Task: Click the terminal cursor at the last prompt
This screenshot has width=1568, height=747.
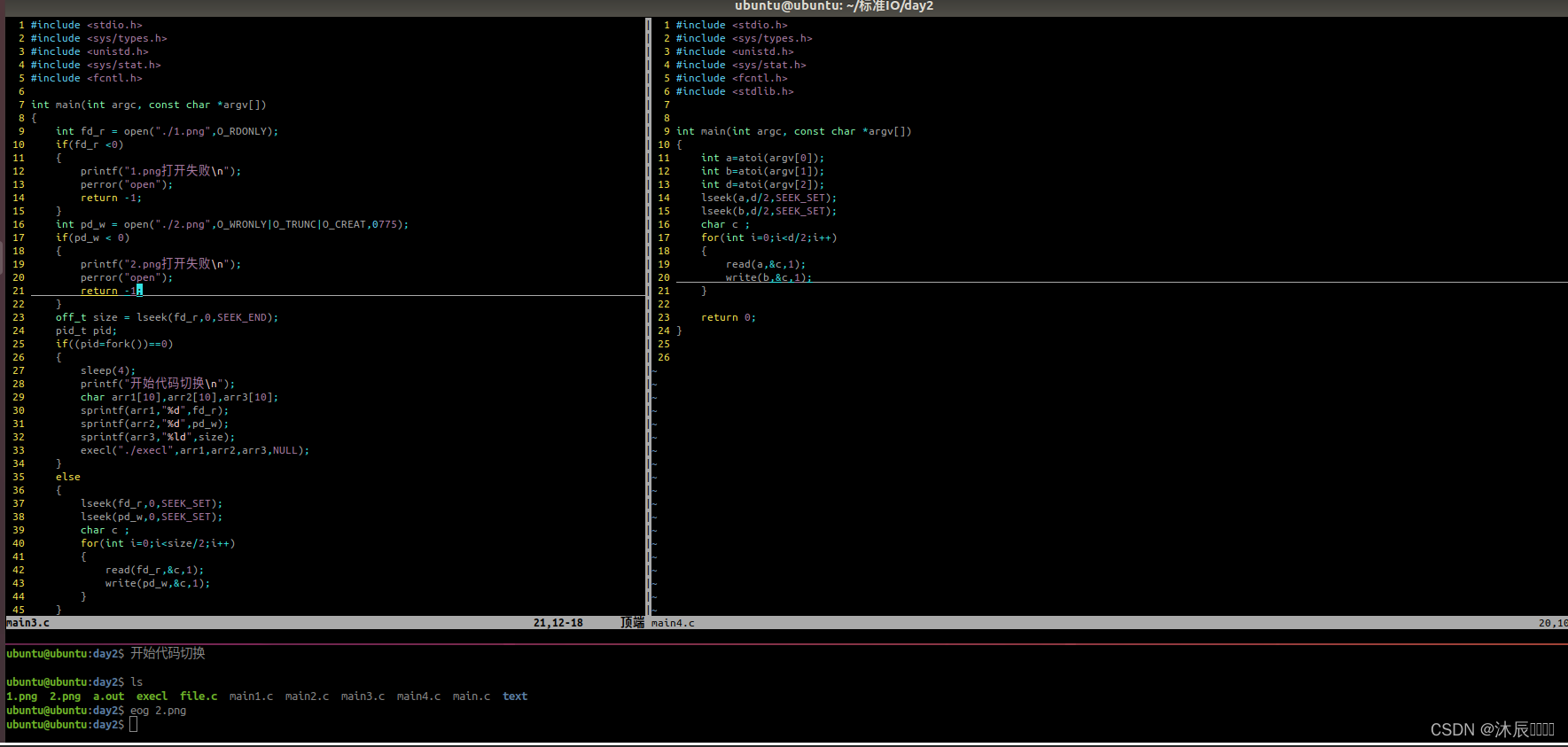Action: pyautogui.click(x=134, y=725)
